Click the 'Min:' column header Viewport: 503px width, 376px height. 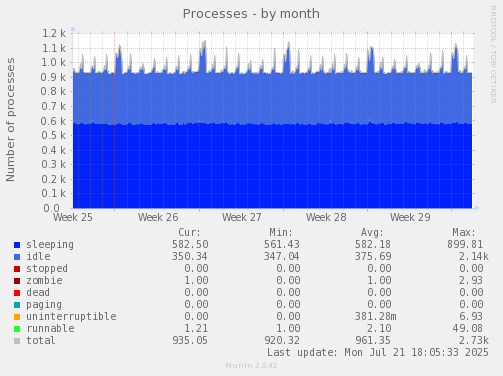pyautogui.click(x=281, y=232)
